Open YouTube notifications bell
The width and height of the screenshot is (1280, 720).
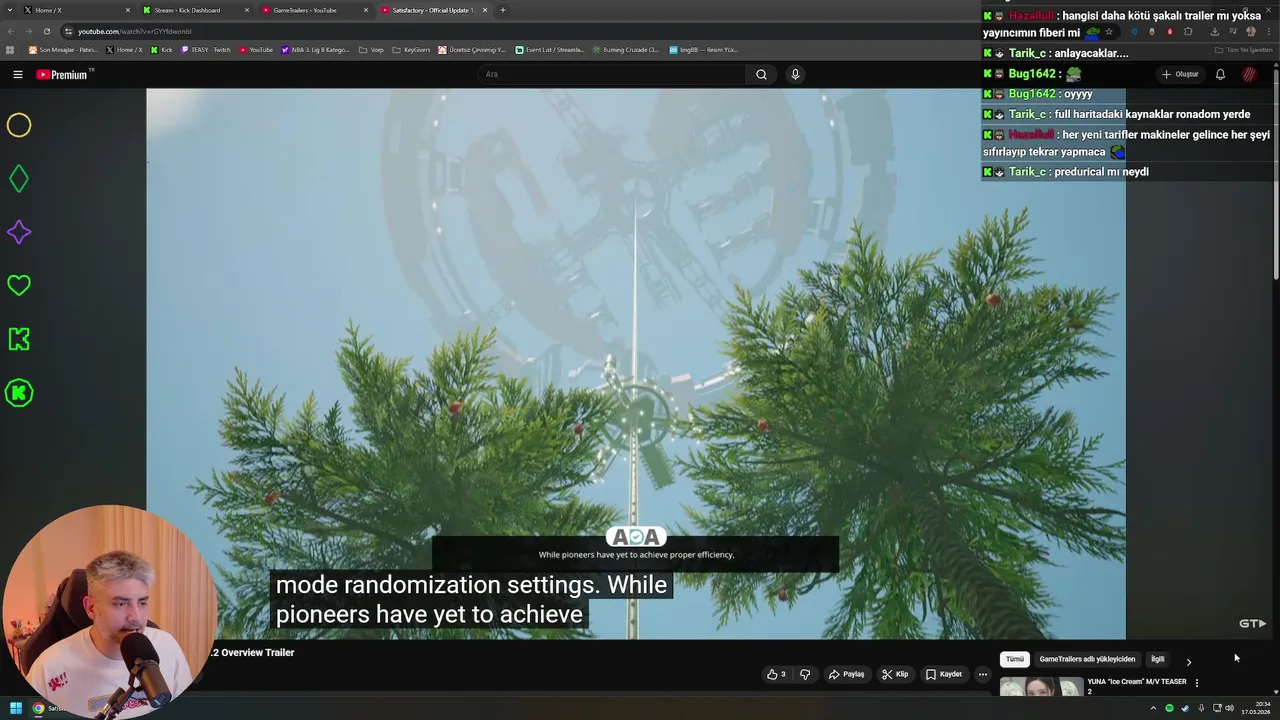(1220, 74)
